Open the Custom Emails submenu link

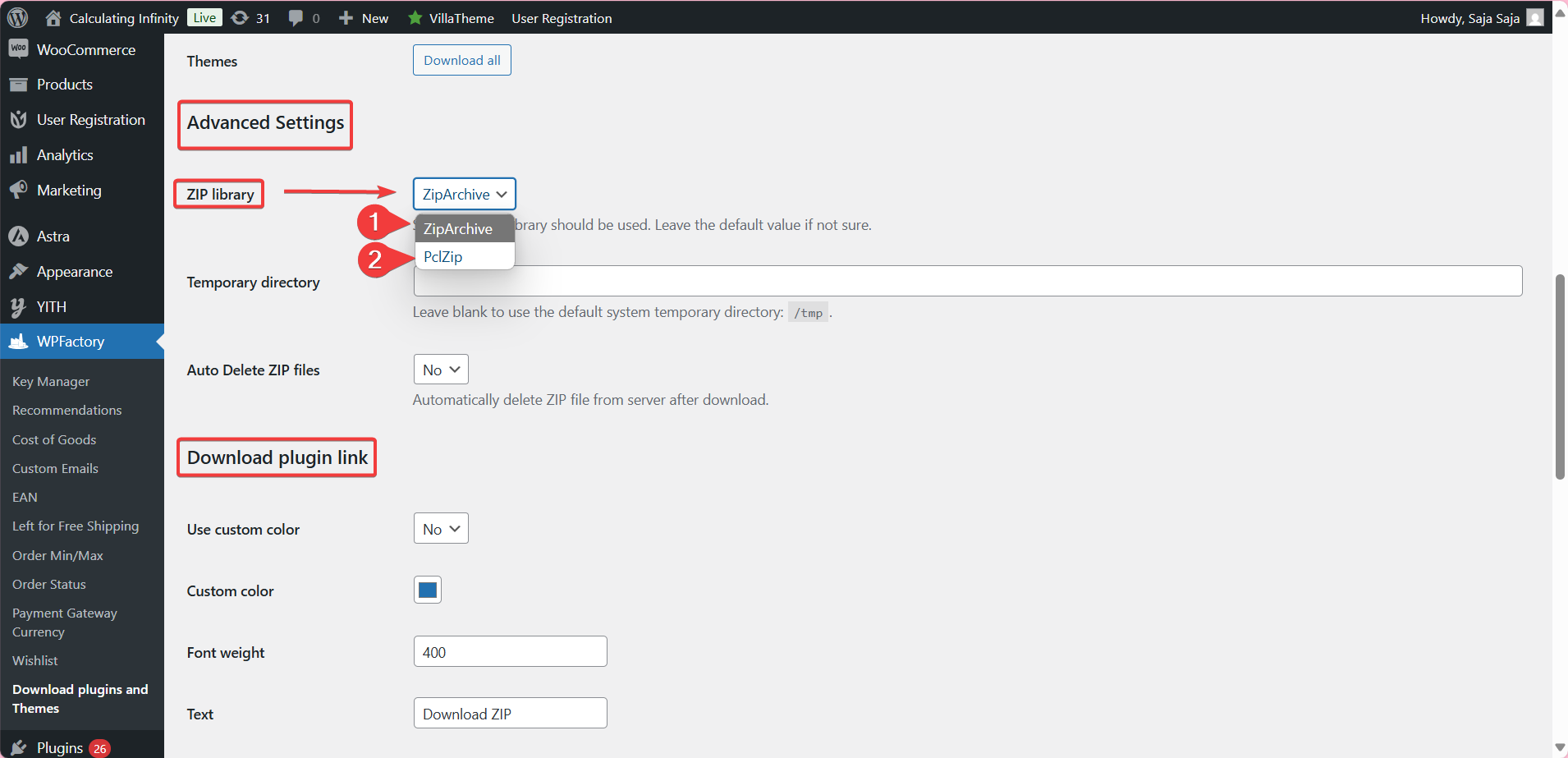pos(55,468)
